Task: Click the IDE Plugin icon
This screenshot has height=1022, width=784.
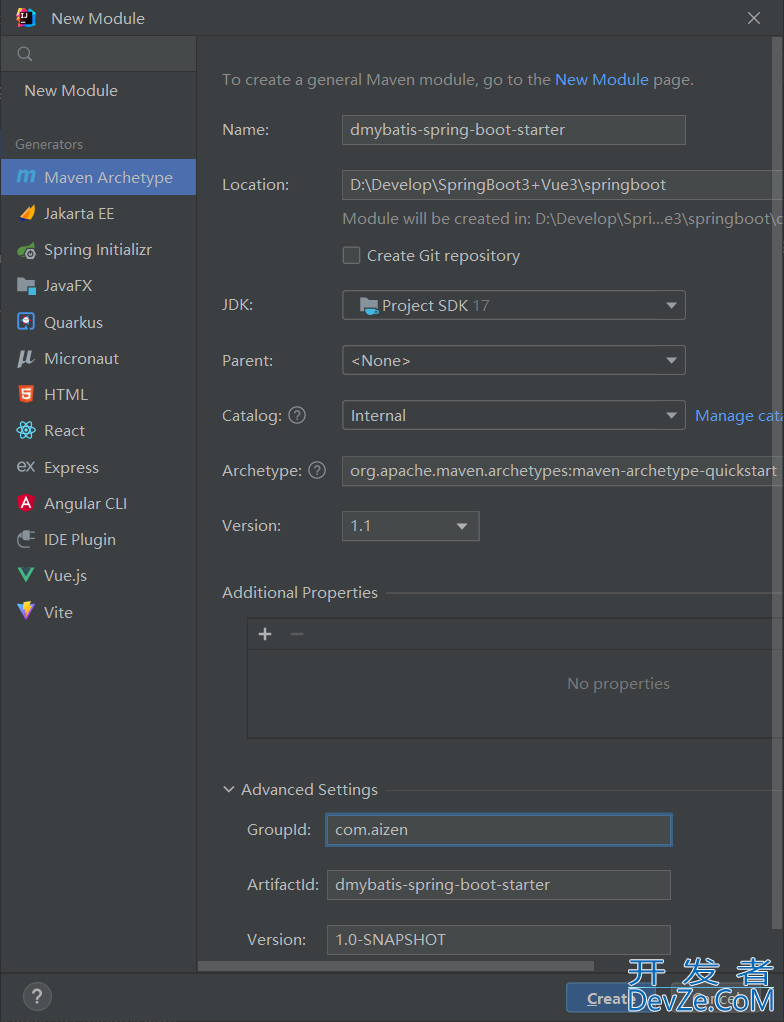Action: (26, 539)
